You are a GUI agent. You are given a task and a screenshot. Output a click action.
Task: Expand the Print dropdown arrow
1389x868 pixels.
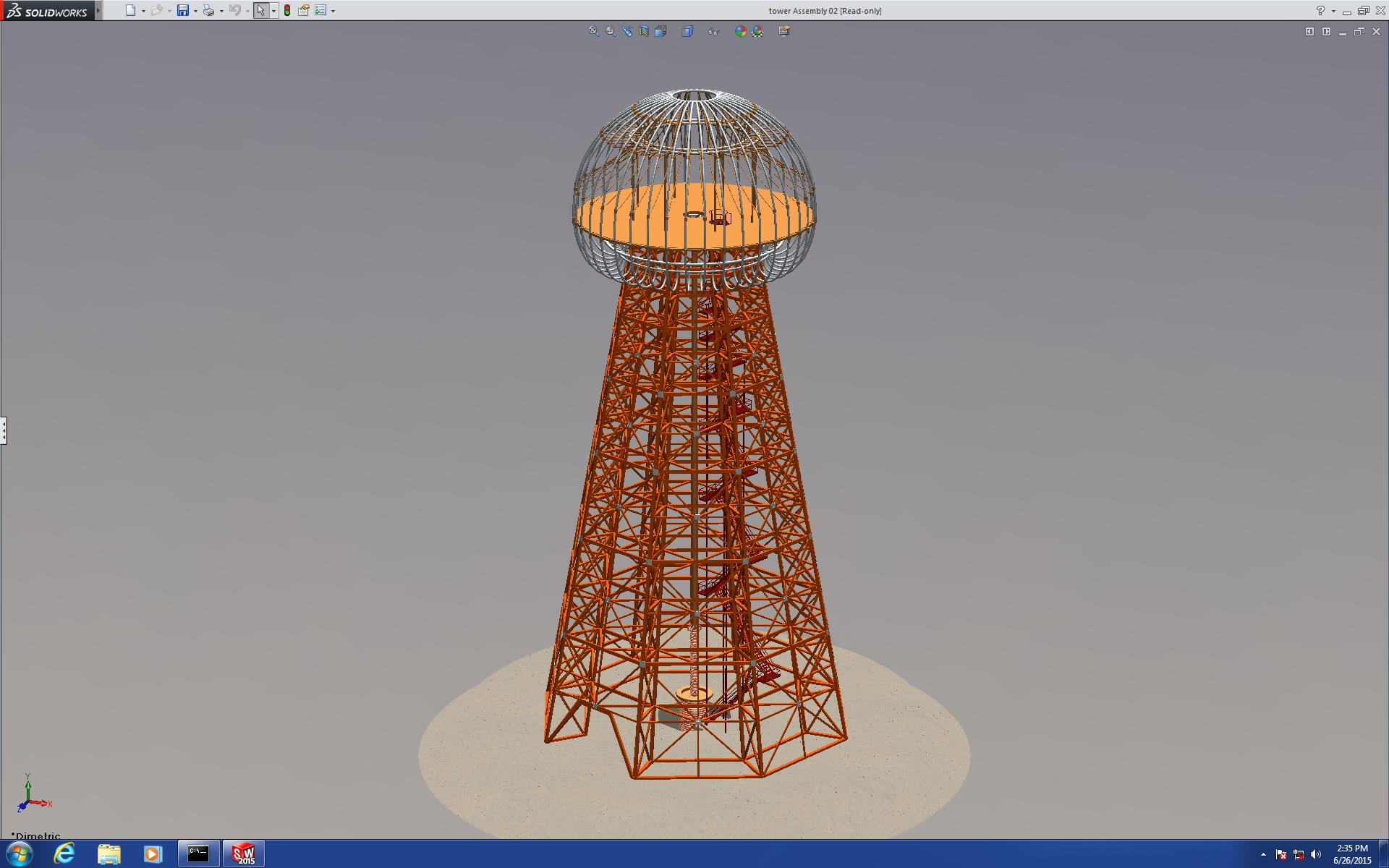(x=221, y=11)
